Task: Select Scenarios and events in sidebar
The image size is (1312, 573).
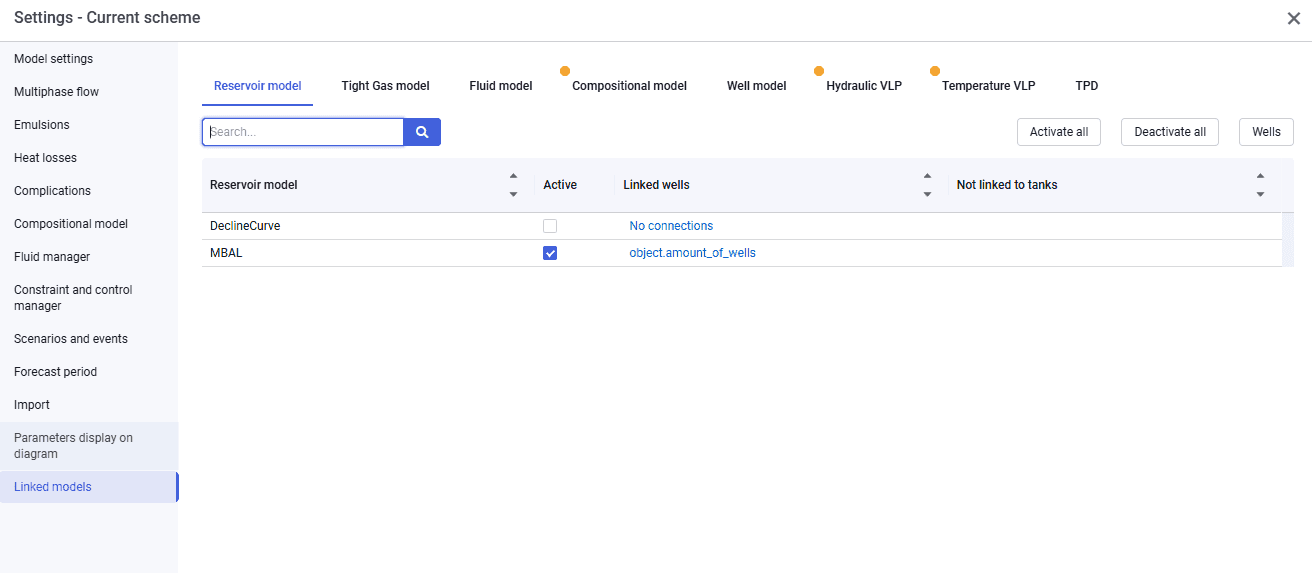Action: (x=89, y=339)
